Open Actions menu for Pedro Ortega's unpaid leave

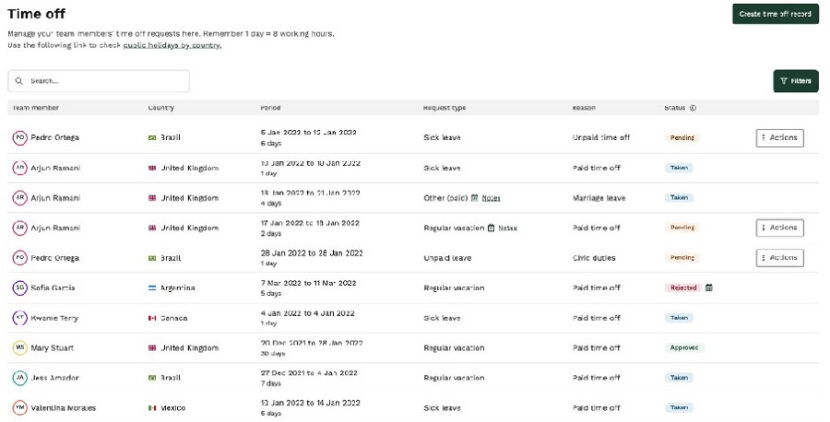click(779, 258)
